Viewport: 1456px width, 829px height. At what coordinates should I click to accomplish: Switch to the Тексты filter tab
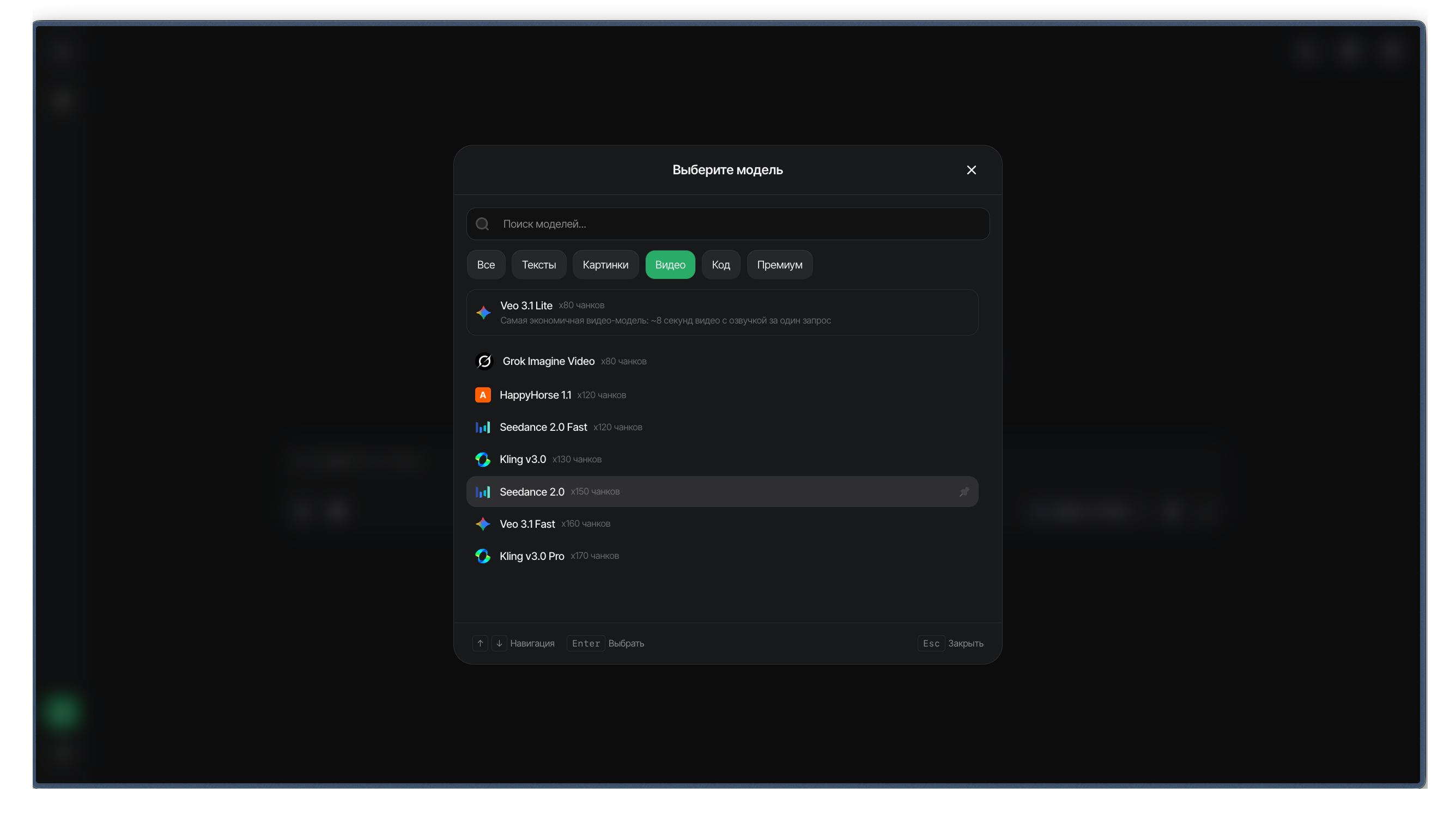[538, 265]
